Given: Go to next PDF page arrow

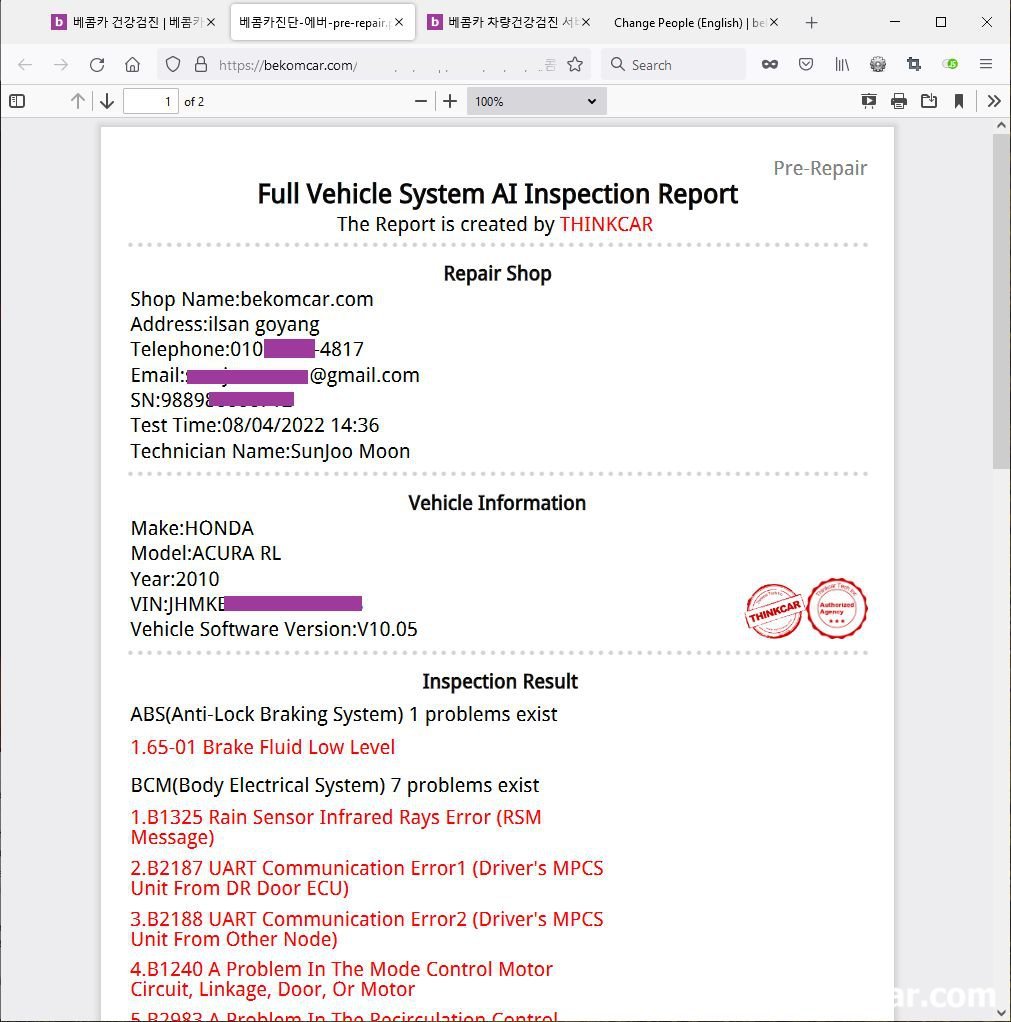Looking at the screenshot, I should [x=107, y=101].
